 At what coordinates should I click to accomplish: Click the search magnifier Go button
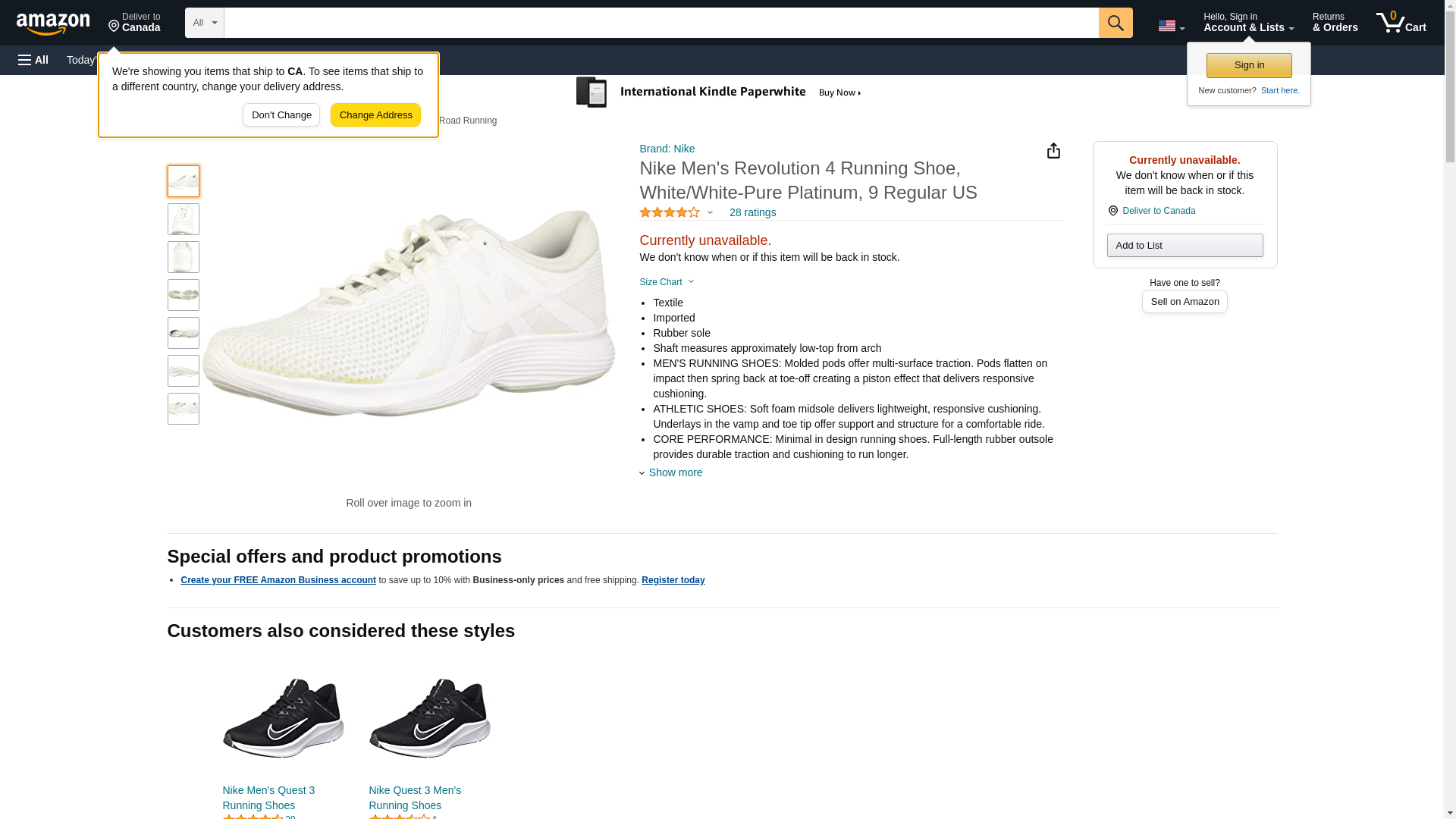point(1115,23)
